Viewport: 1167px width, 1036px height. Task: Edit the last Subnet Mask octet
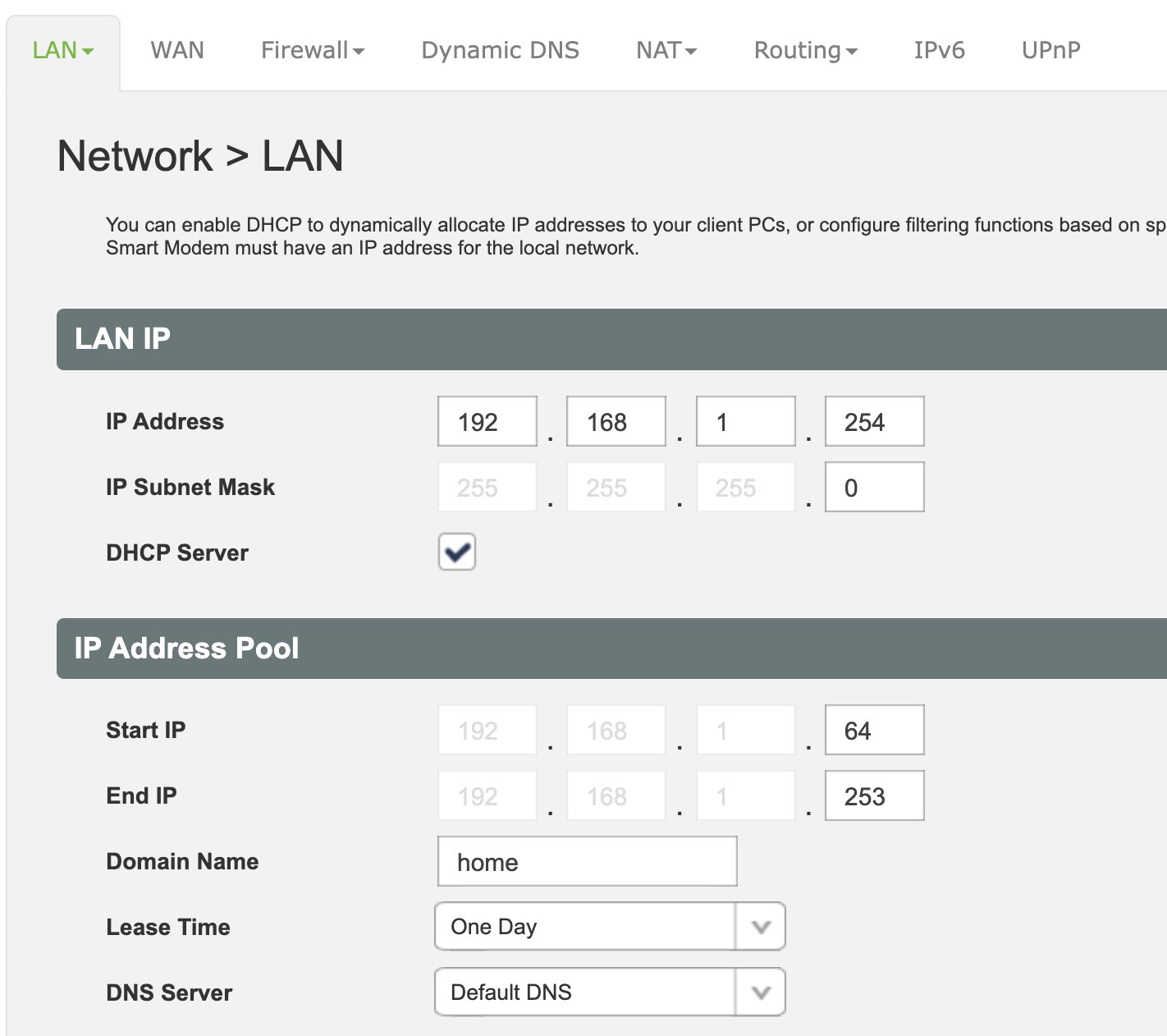coord(874,488)
